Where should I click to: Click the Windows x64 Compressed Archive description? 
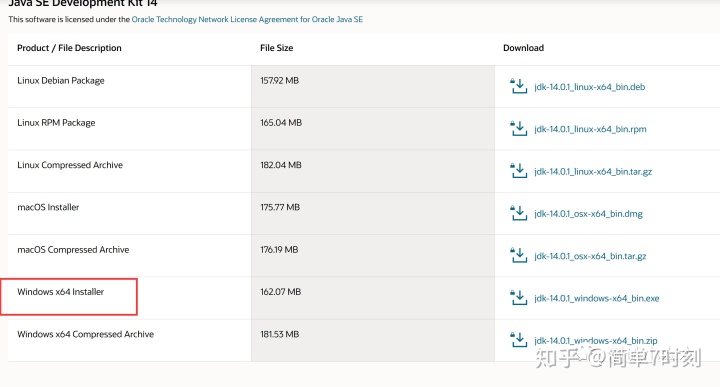pos(85,334)
